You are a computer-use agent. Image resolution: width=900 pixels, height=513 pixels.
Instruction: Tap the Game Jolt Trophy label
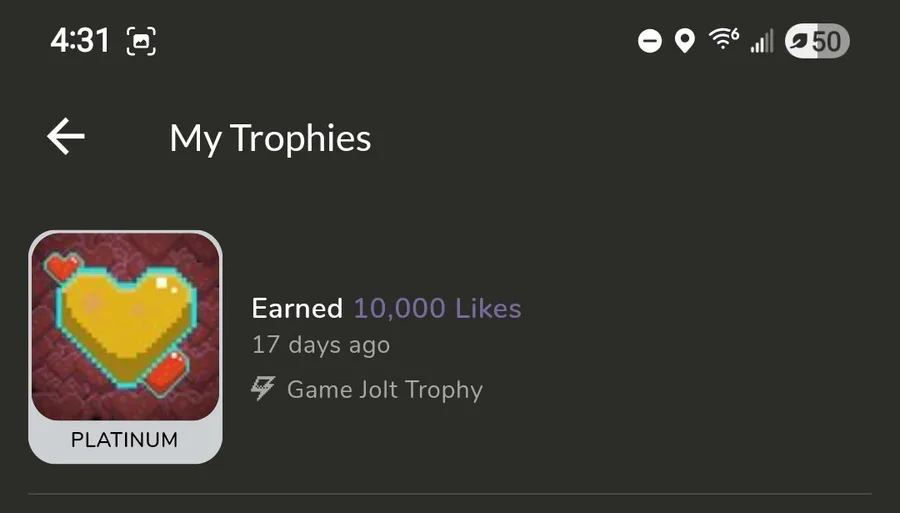(385, 390)
